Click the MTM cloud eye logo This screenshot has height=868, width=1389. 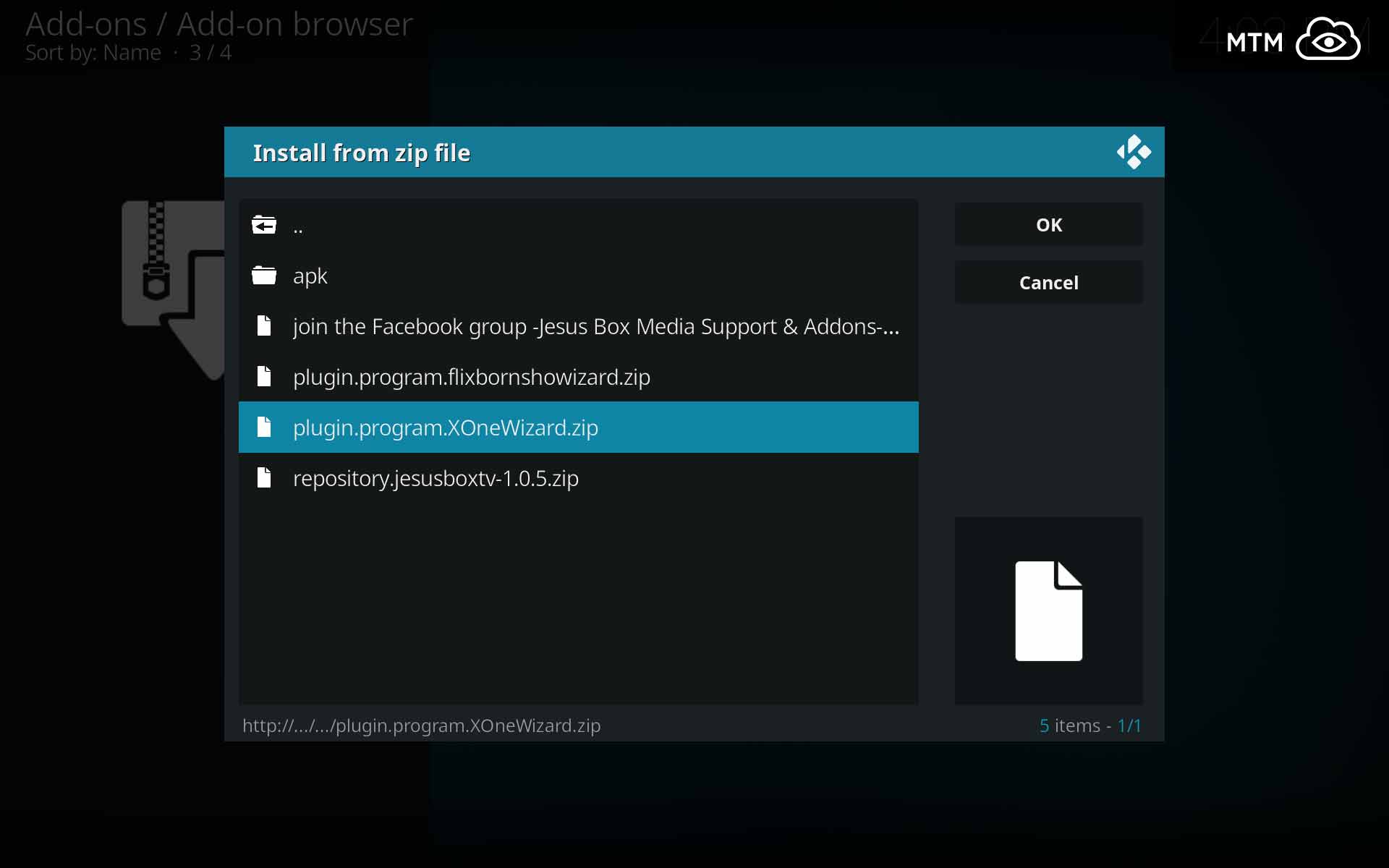tap(1293, 41)
